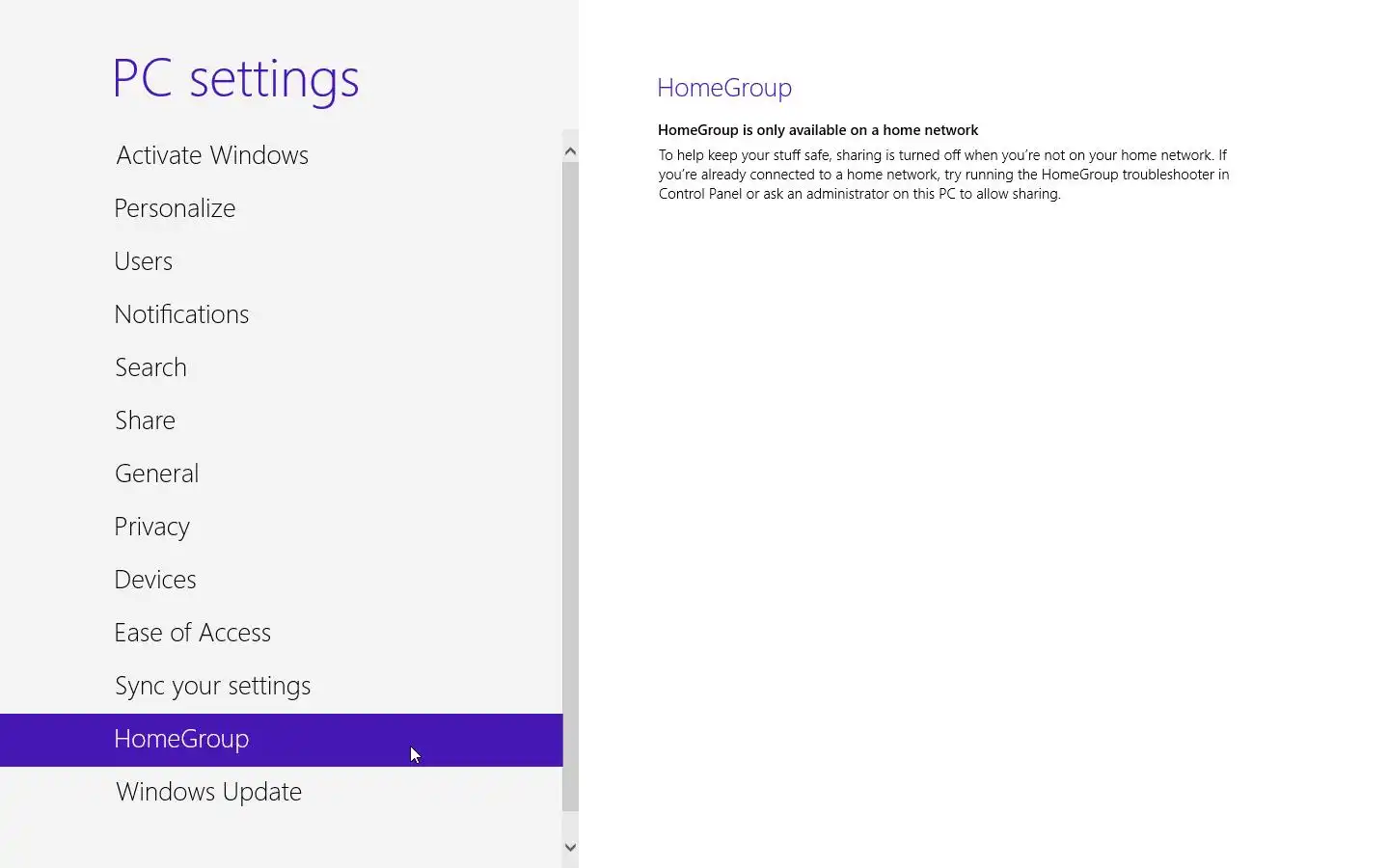This screenshot has height=868, width=1389.
Task: Click the paragraph starting 'To help keep your stuff safe'
Action: point(944,175)
